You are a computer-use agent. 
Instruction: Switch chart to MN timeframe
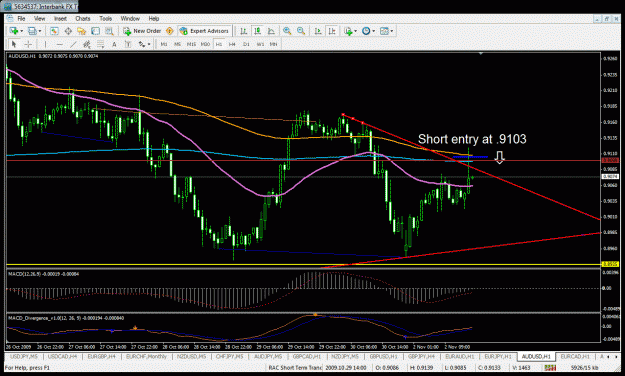pyautogui.click(x=273, y=44)
